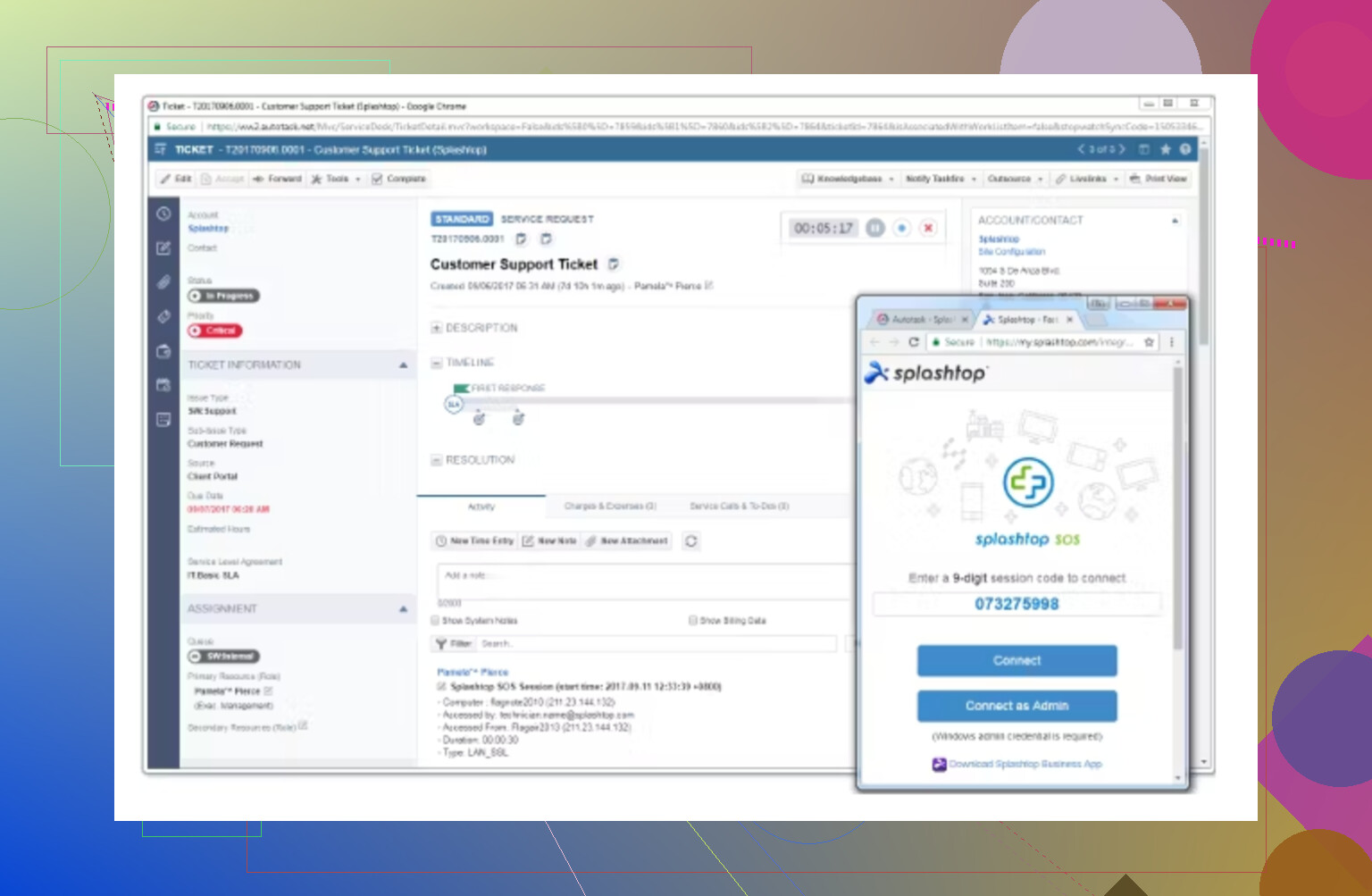
Task: Click the Splashtop account link in the left panel
Action: 208,229
